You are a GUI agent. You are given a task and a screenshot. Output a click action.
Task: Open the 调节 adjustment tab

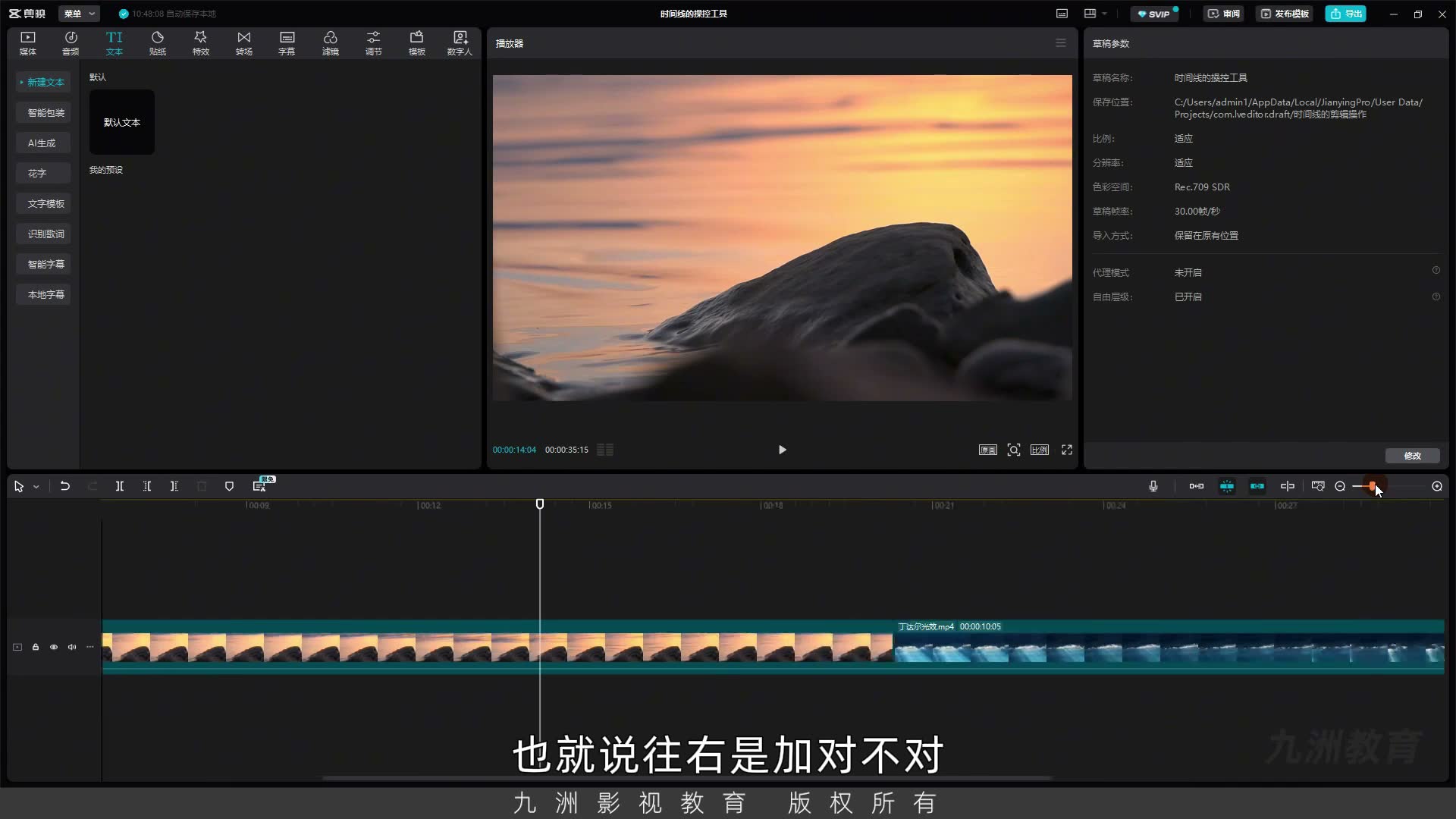(x=374, y=43)
